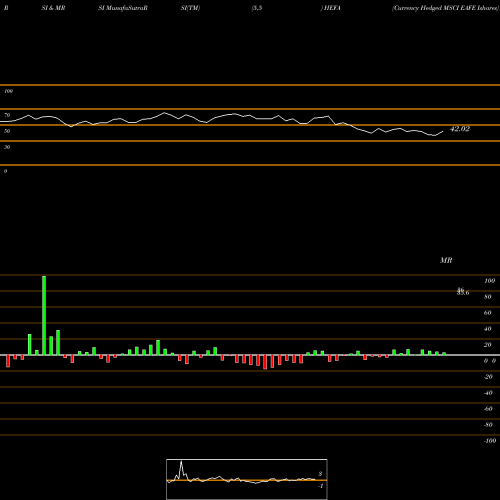Viewport: 500px width, 500px height.
Task: Click the HEFA ticker text in header
Action: tap(332, 8)
